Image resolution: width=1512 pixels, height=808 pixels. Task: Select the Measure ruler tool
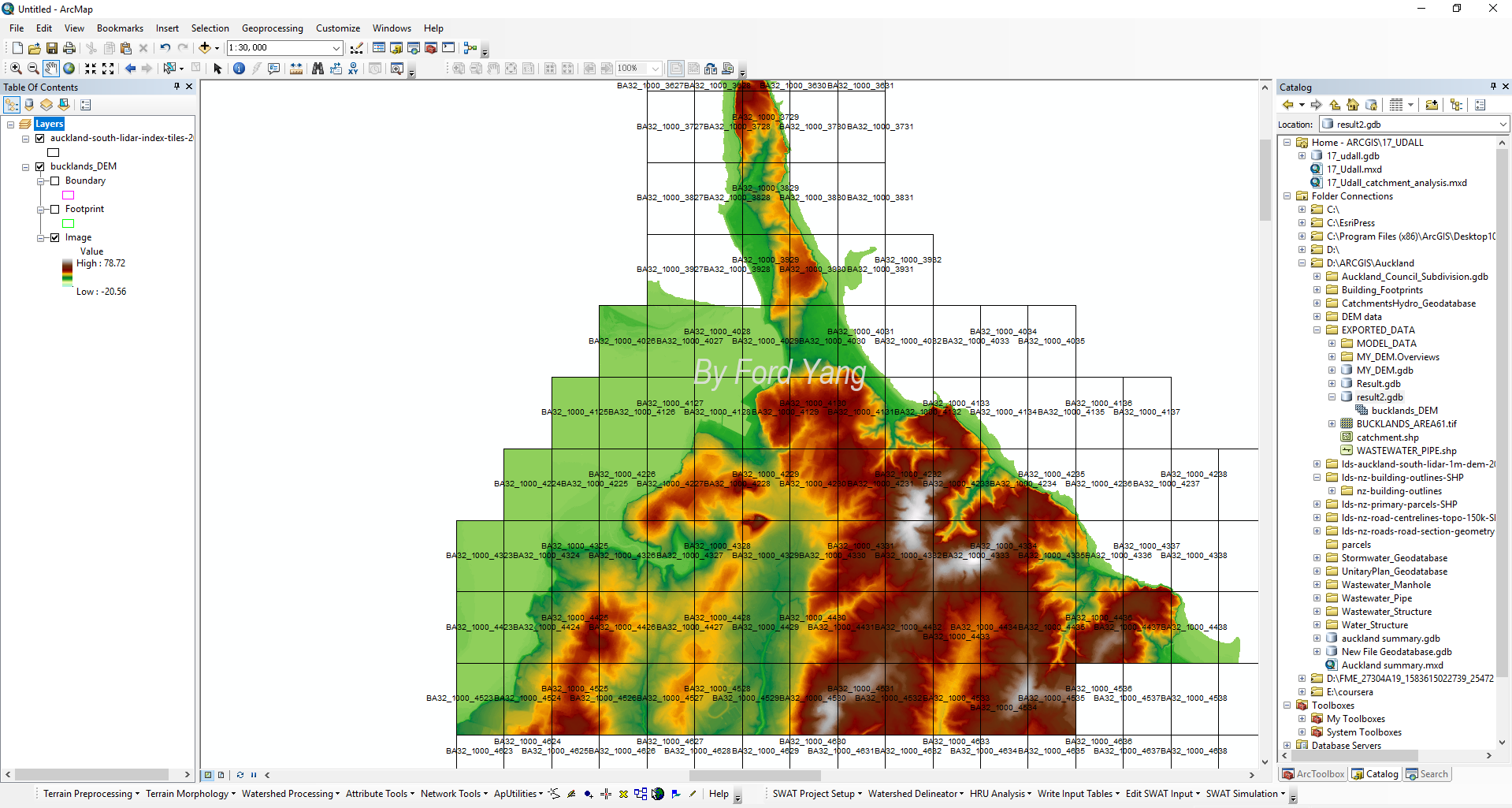coord(296,69)
